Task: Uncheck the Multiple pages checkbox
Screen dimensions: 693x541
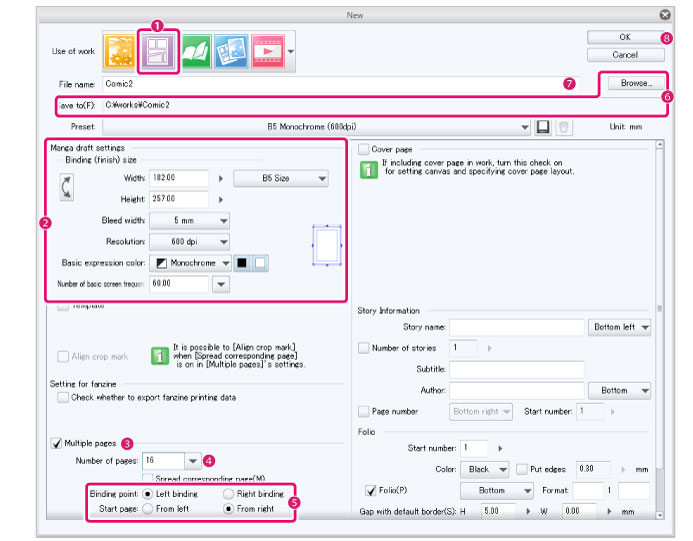Action: click(x=56, y=443)
